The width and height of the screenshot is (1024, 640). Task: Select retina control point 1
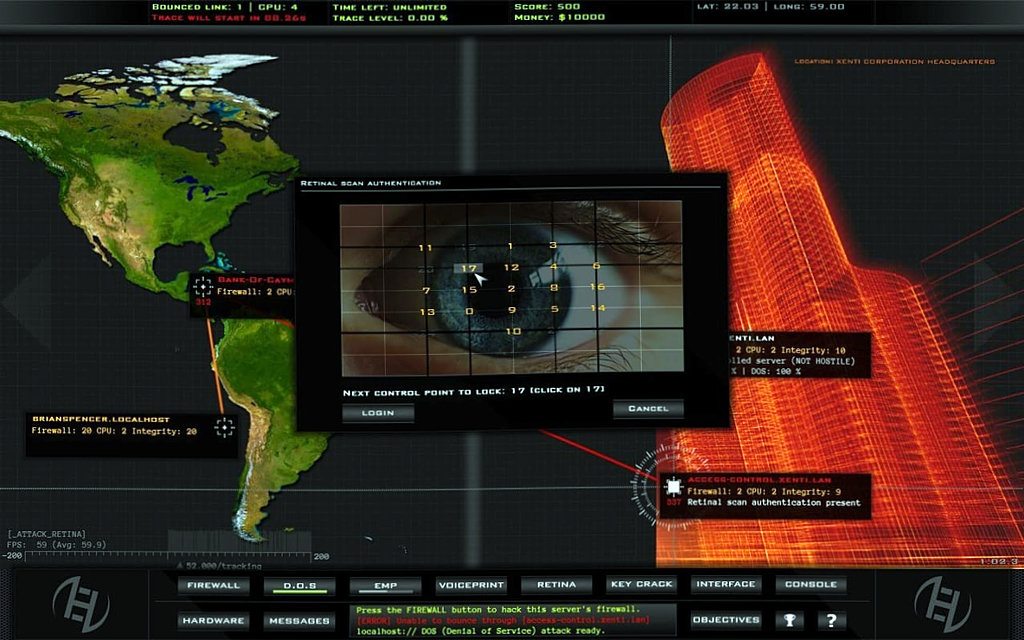click(511, 246)
